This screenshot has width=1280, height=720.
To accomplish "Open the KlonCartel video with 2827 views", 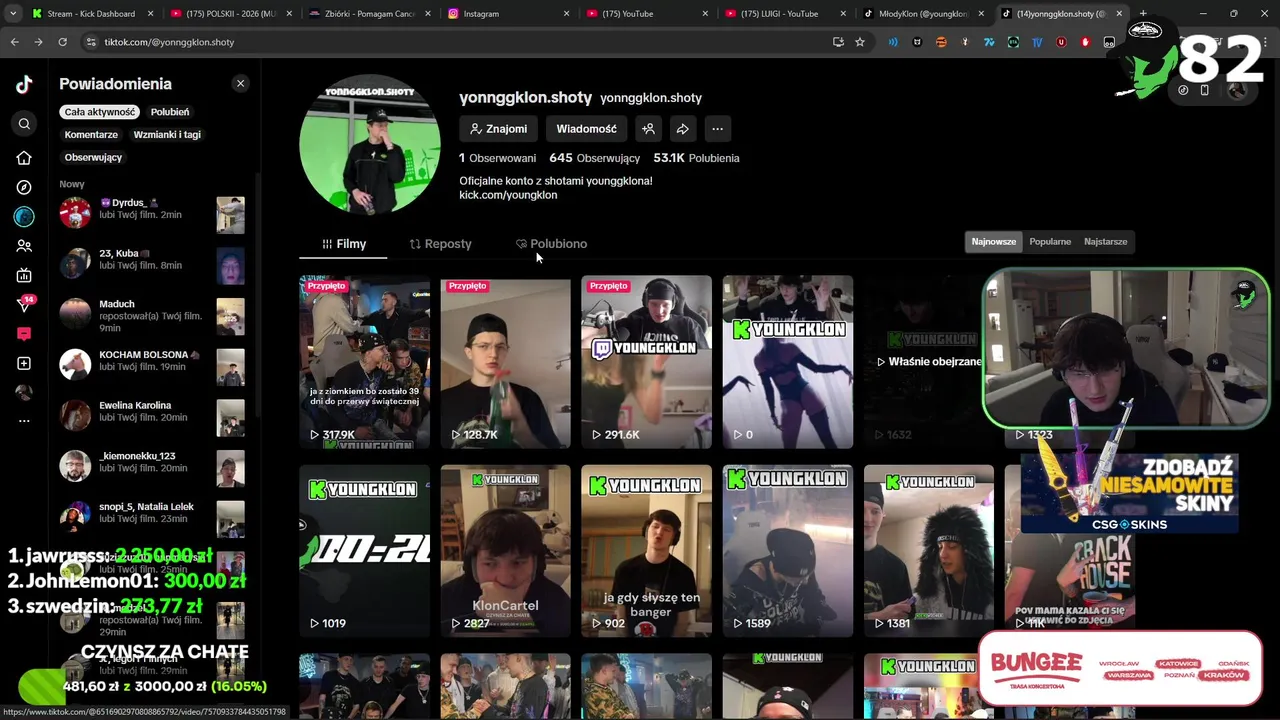I will tap(505, 551).
